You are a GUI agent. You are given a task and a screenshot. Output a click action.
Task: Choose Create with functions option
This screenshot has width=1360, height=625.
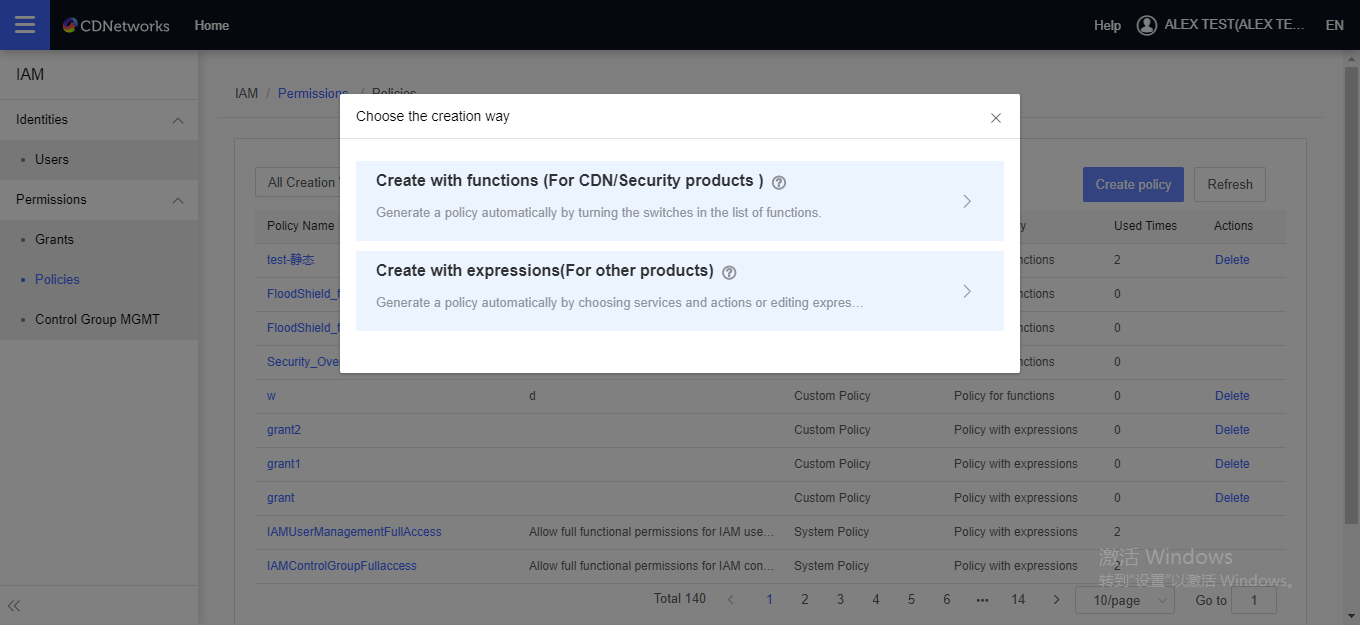(x=679, y=200)
